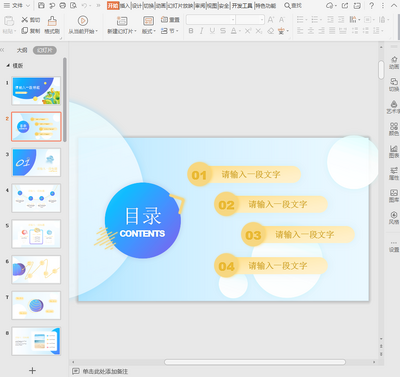Click the 格式刷 (Format Painter) icon
The width and height of the screenshot is (400, 377).
(x=52, y=21)
